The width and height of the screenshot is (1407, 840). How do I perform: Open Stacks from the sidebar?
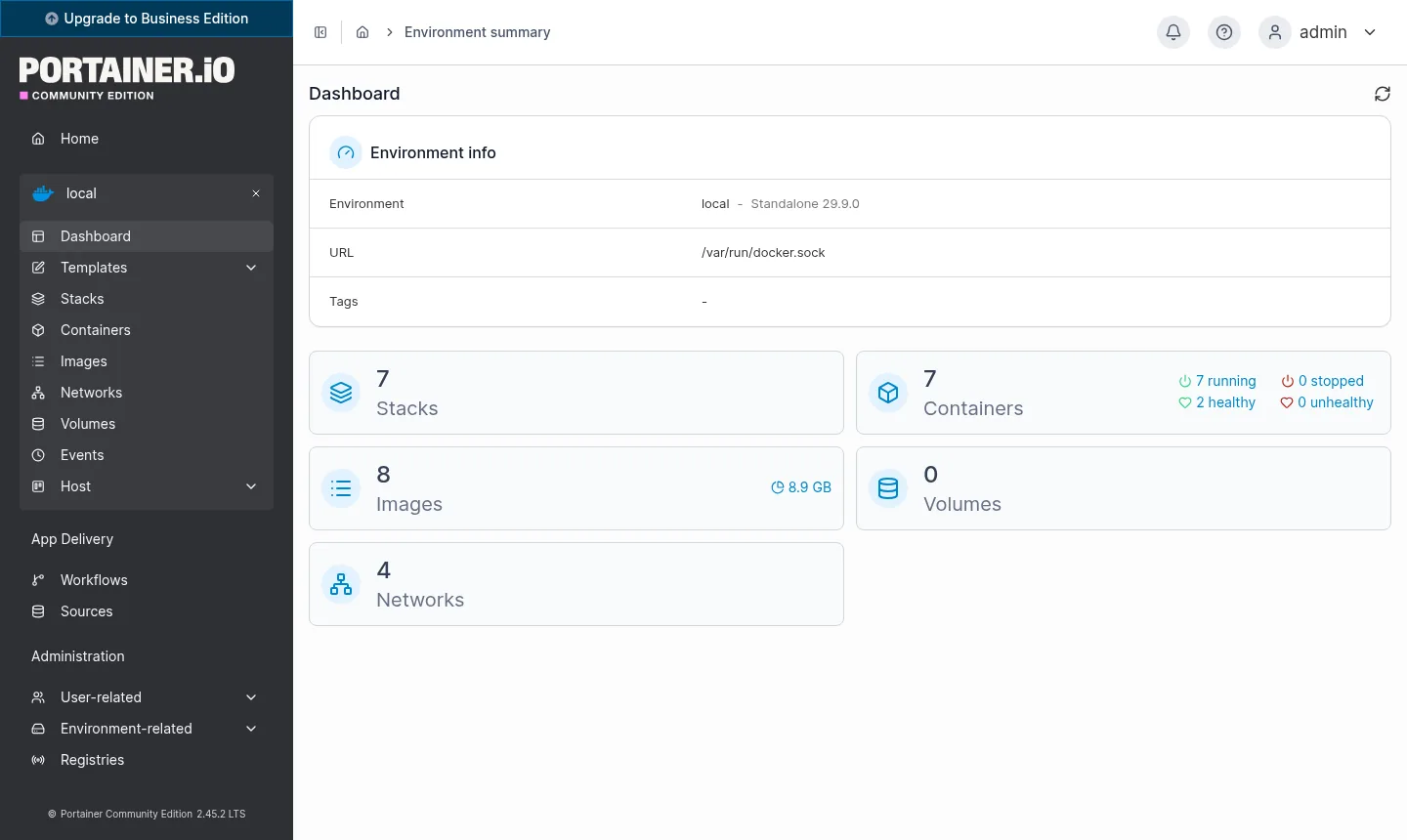147,299
